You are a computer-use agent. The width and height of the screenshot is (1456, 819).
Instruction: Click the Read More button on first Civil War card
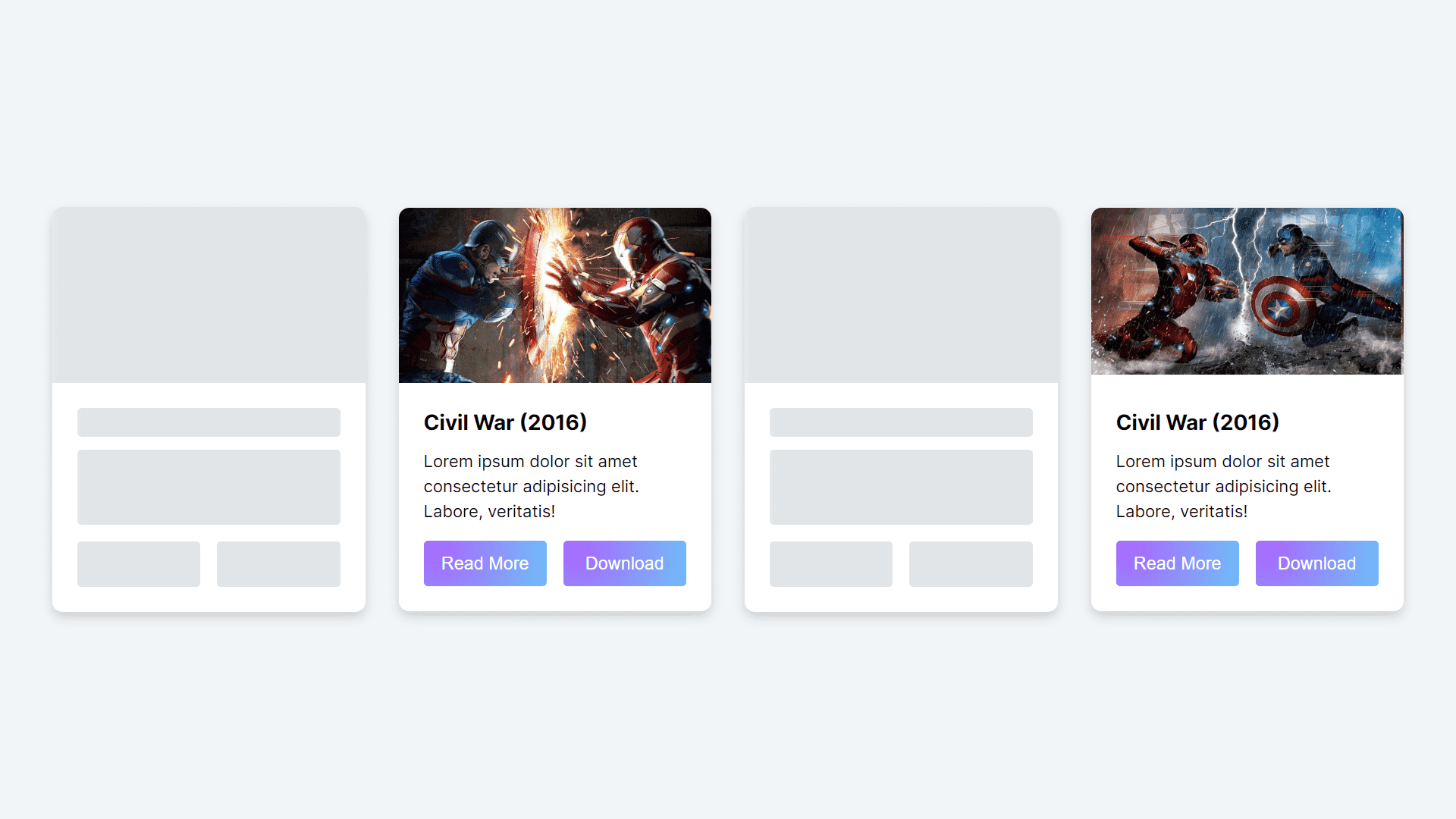tap(485, 563)
